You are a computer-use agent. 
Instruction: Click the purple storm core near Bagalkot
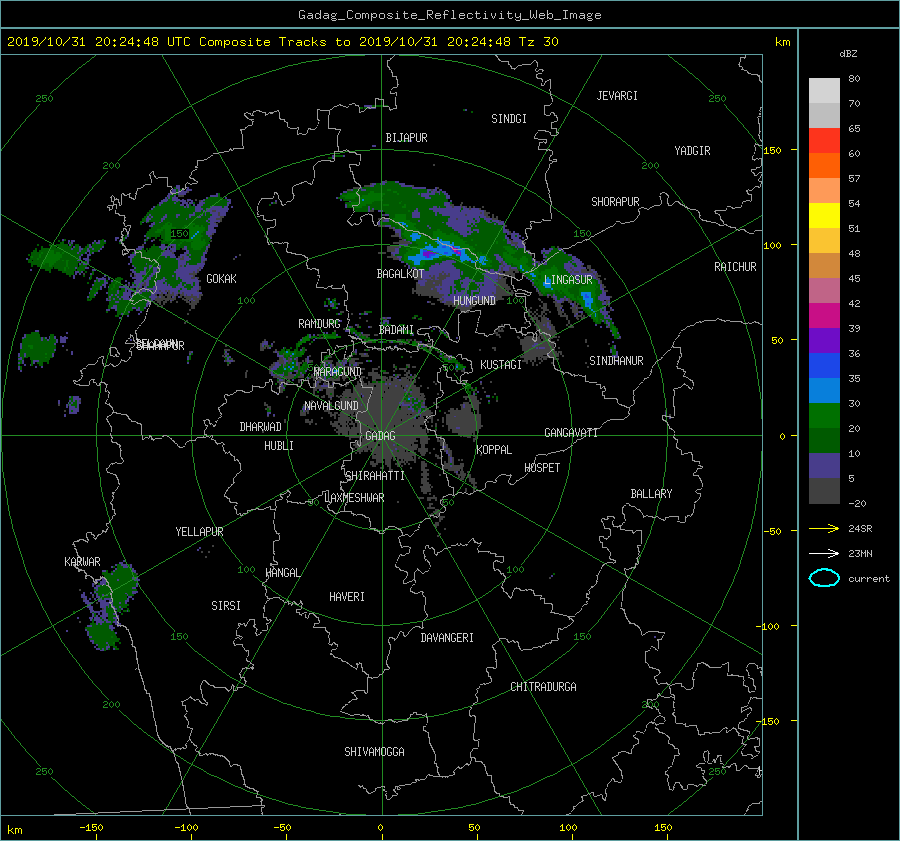429,254
